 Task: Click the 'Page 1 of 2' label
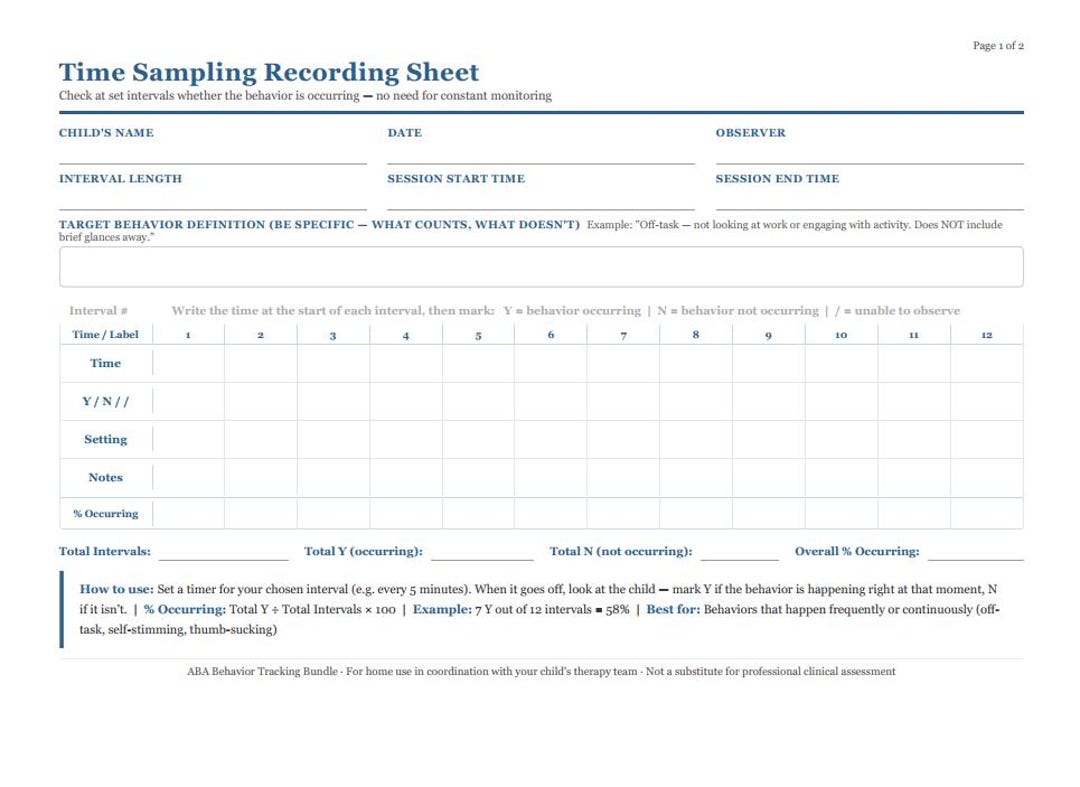[x=998, y=45]
